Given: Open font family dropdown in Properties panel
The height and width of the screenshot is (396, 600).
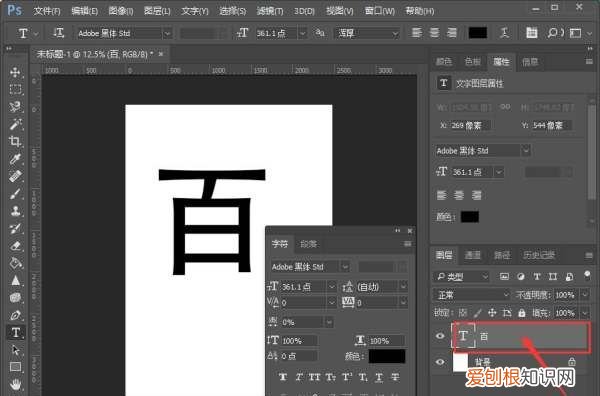Looking at the screenshot, I should 526,150.
